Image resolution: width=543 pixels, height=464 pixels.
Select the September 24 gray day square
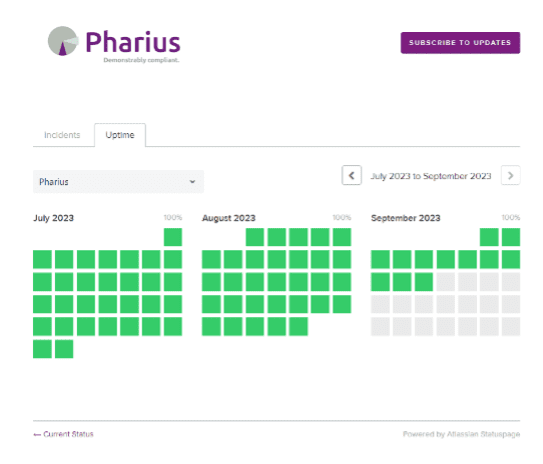(380, 327)
